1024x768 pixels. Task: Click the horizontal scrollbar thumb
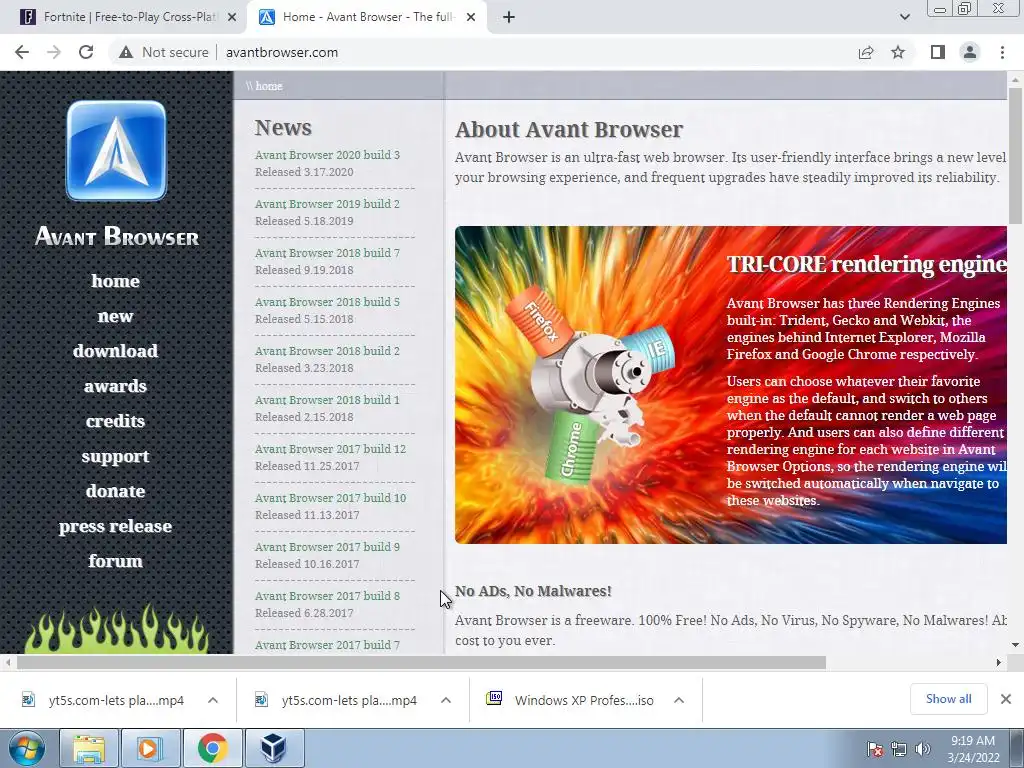(x=421, y=663)
